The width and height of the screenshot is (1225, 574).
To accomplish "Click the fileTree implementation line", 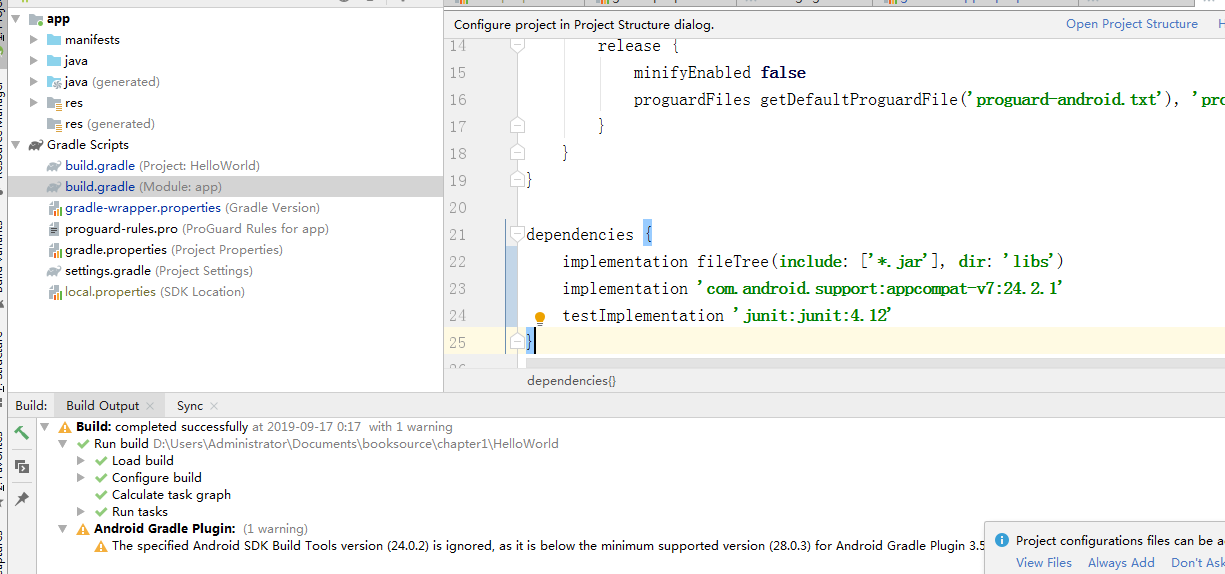I will [813, 262].
